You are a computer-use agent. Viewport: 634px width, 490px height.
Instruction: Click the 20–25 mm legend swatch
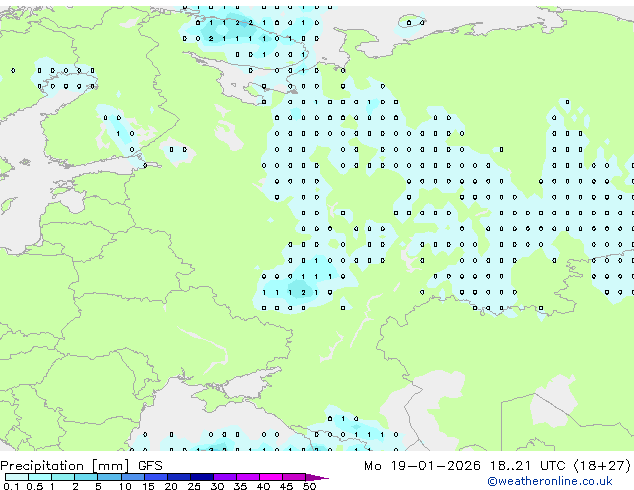178,477
